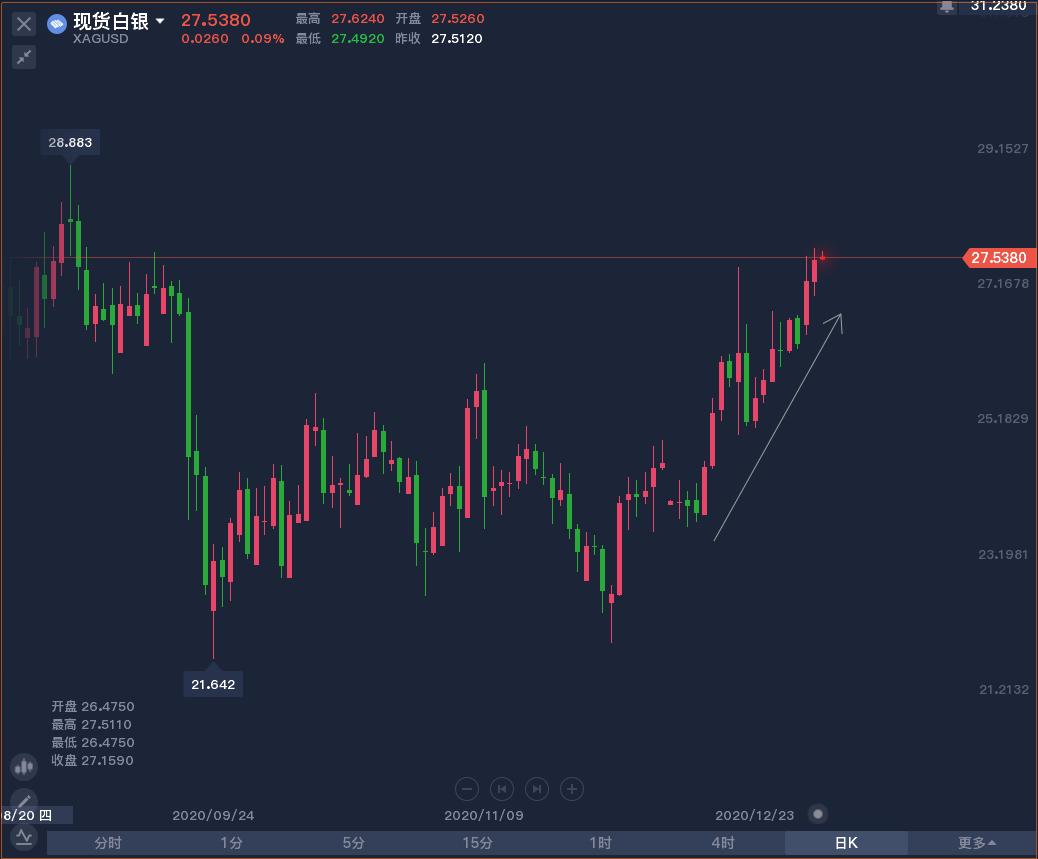Click the 29.1527 price axis label
Viewport: 1038px width, 859px height.
(1003, 148)
